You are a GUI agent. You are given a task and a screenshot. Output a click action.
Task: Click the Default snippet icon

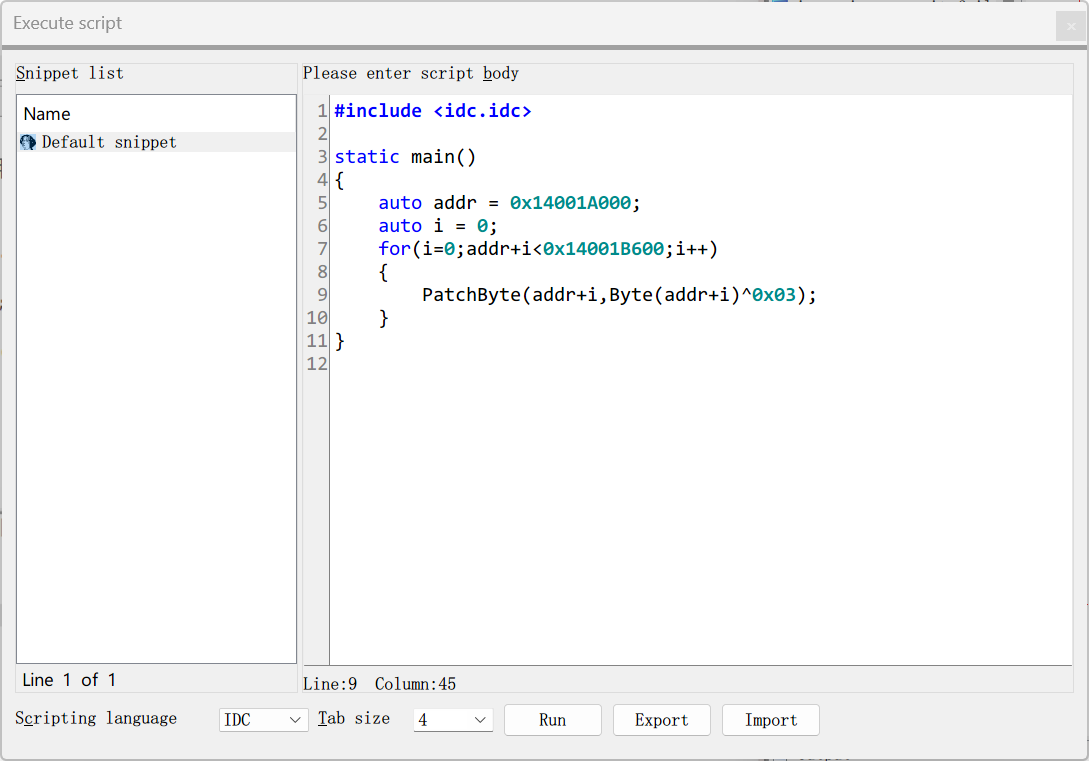pyautogui.click(x=28, y=142)
